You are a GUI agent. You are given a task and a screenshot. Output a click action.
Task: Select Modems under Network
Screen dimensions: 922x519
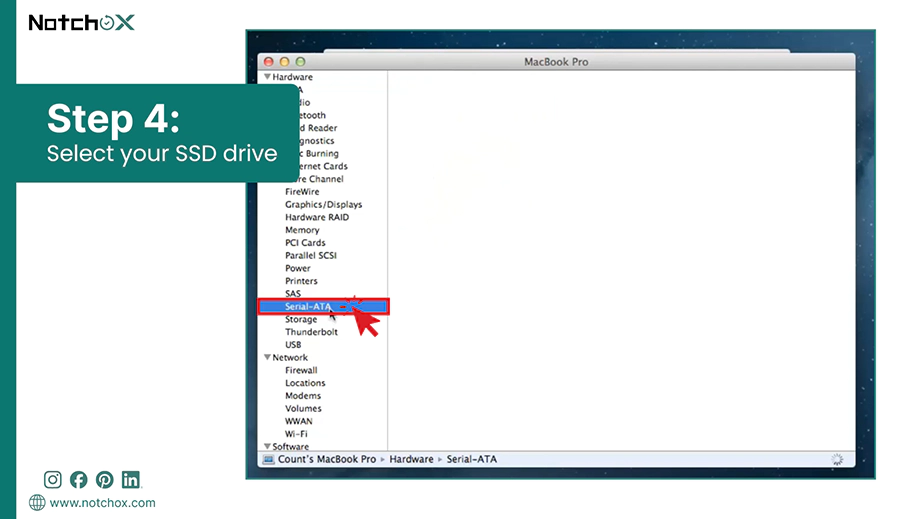[x=303, y=396]
